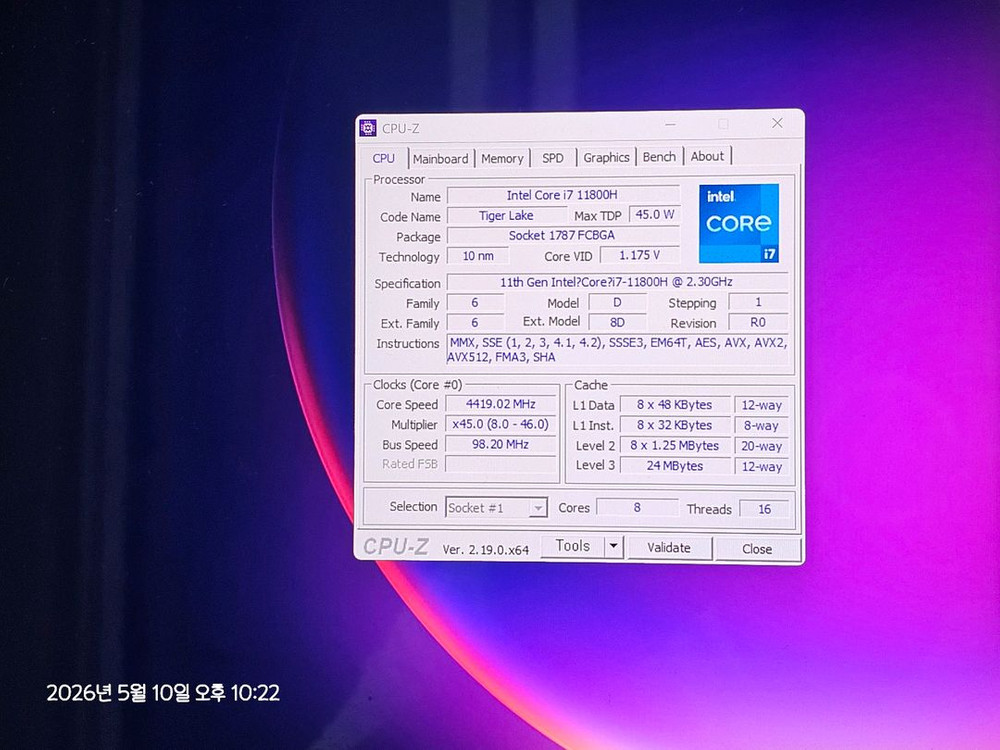This screenshot has width=1000, height=750.
Task: Minimize the CPU-Z window
Action: point(670,125)
